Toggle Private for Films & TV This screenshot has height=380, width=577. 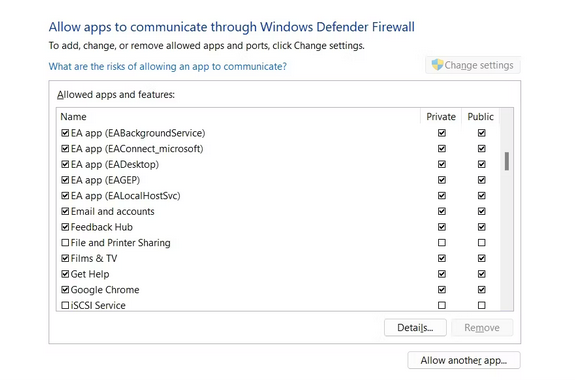[442, 258]
